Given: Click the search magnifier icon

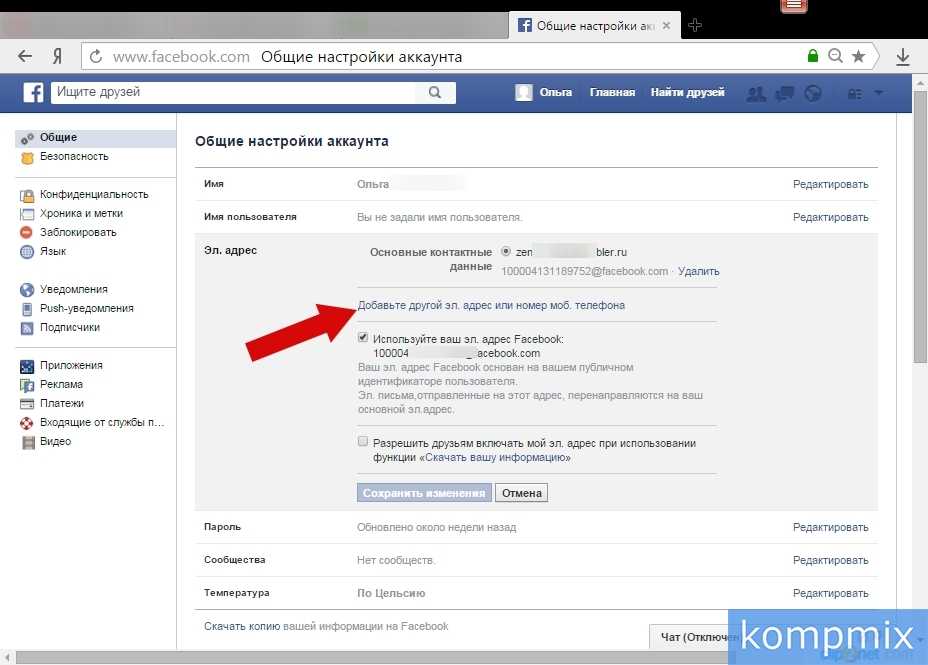Looking at the screenshot, I should click(435, 93).
